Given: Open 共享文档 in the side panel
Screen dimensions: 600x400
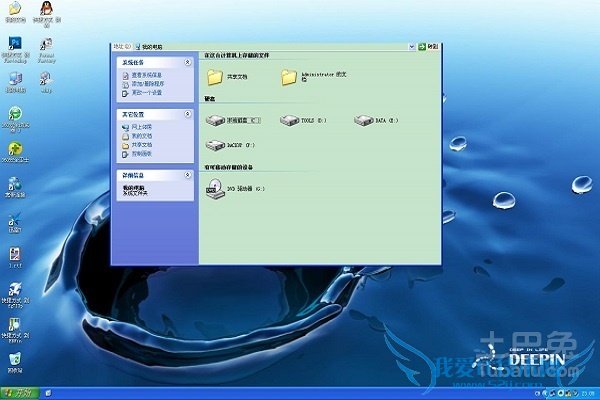Looking at the screenshot, I should tap(137, 145).
